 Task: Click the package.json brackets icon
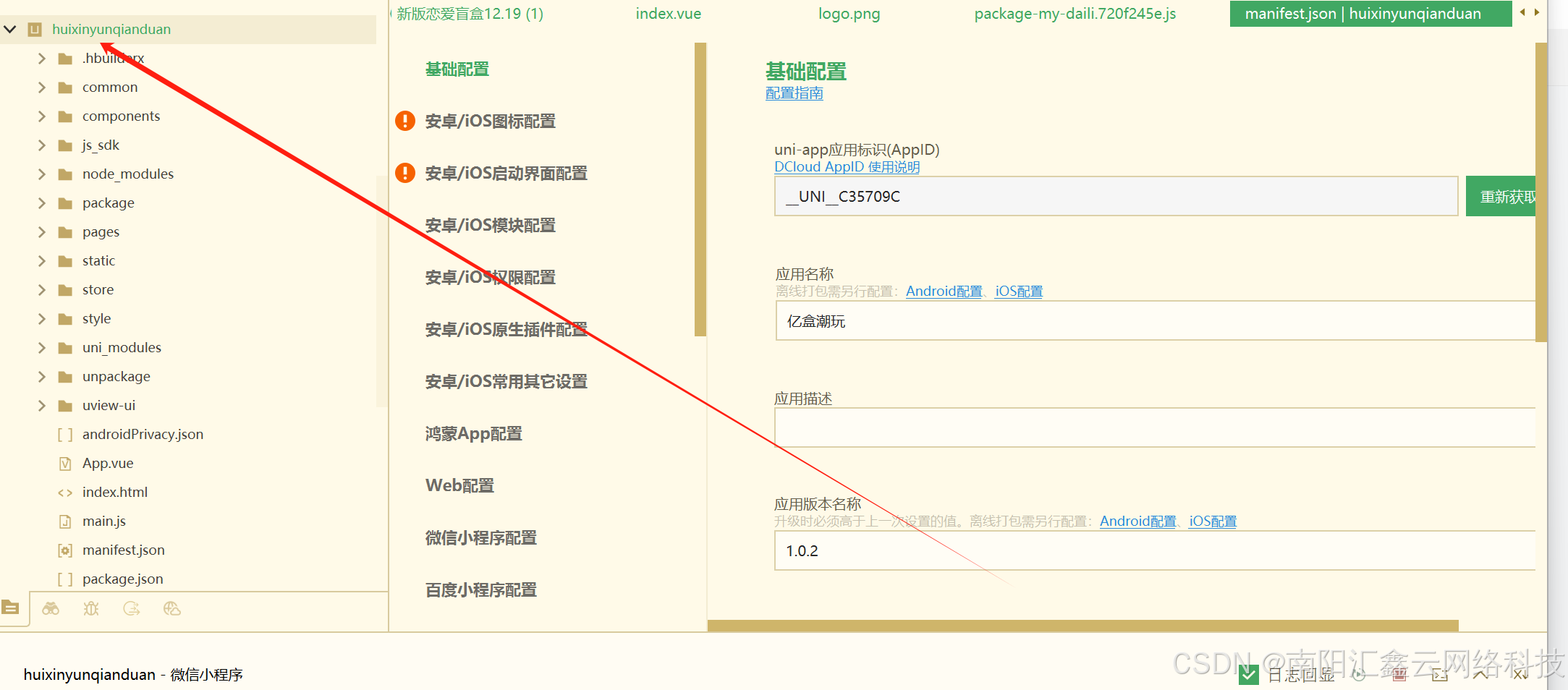point(65,579)
